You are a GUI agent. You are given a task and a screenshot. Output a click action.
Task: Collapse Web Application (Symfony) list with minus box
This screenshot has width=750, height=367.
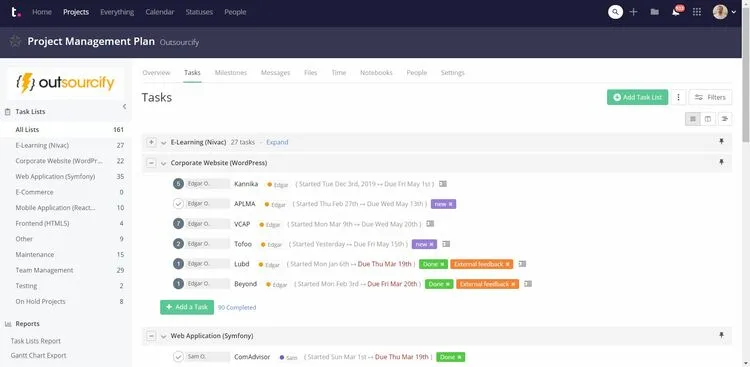[x=151, y=336]
